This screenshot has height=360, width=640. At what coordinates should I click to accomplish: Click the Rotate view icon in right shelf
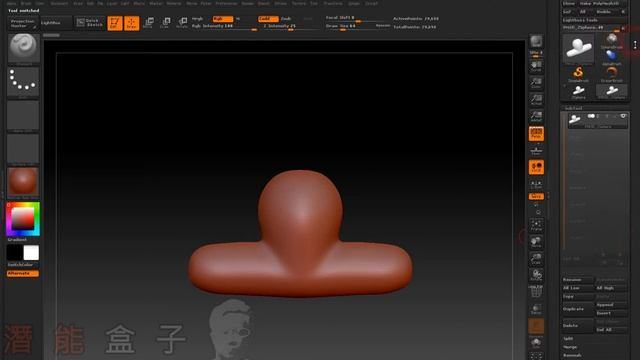(536, 276)
